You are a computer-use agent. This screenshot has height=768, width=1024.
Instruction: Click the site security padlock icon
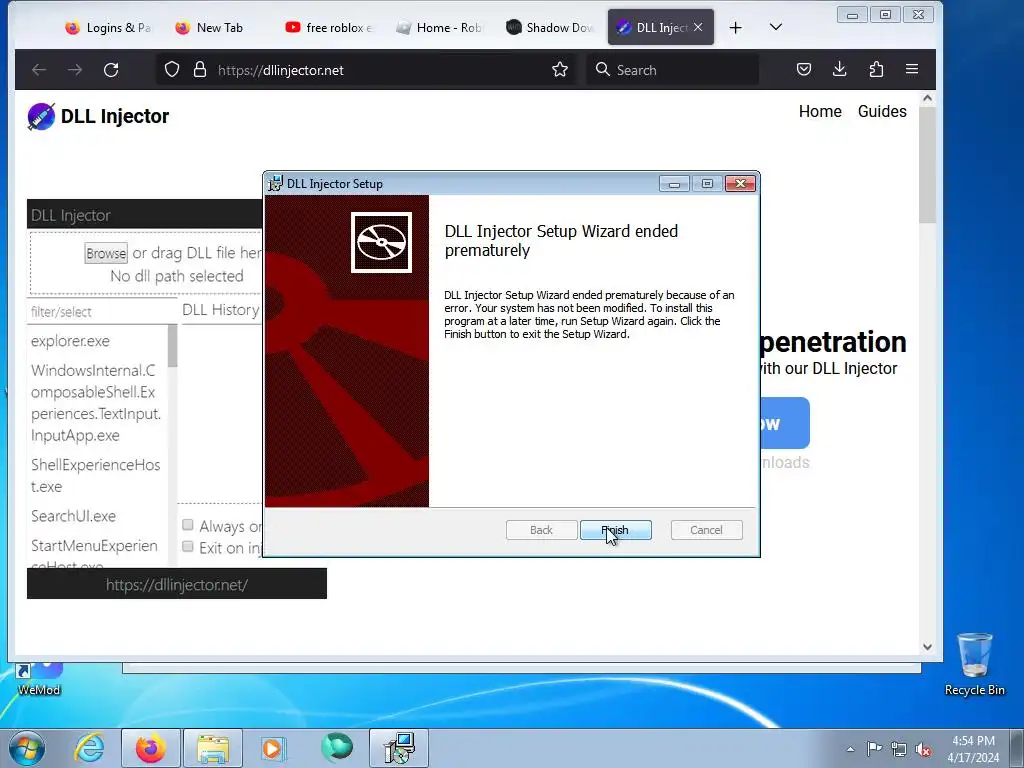point(200,70)
